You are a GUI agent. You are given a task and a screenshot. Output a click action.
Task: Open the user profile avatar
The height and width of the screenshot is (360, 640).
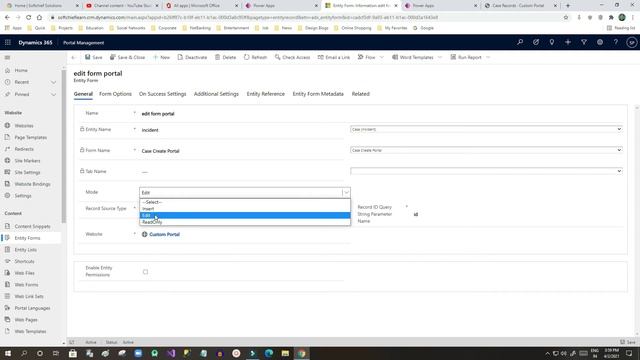[x=631, y=42]
